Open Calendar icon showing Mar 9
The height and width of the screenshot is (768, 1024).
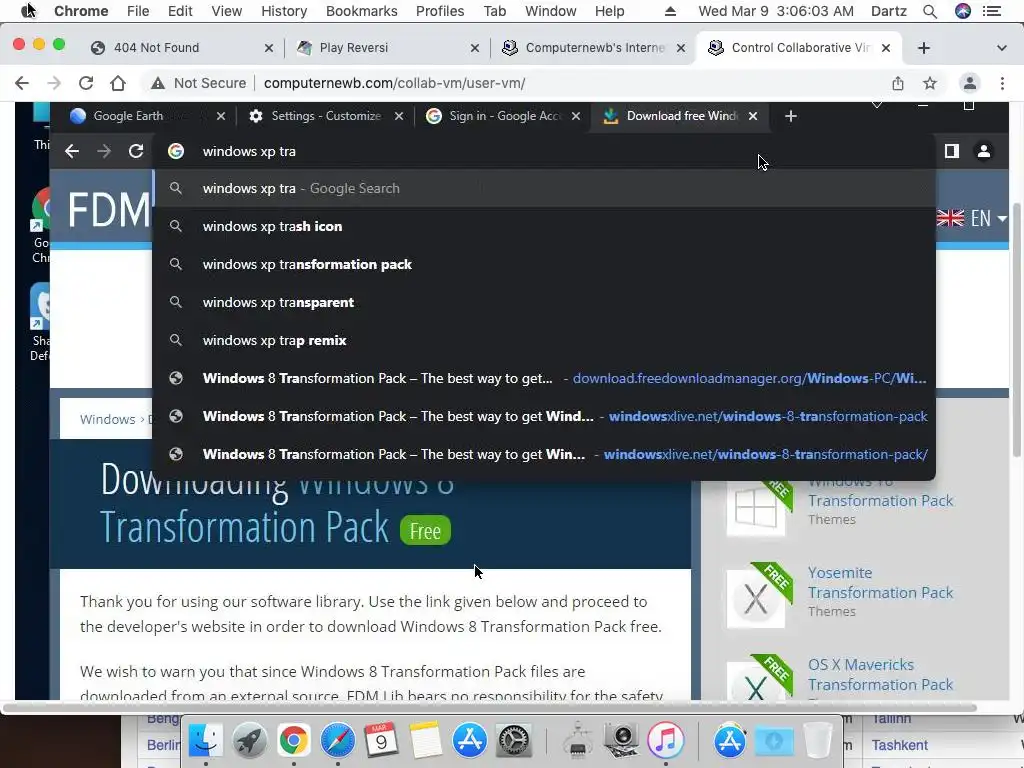click(381, 741)
